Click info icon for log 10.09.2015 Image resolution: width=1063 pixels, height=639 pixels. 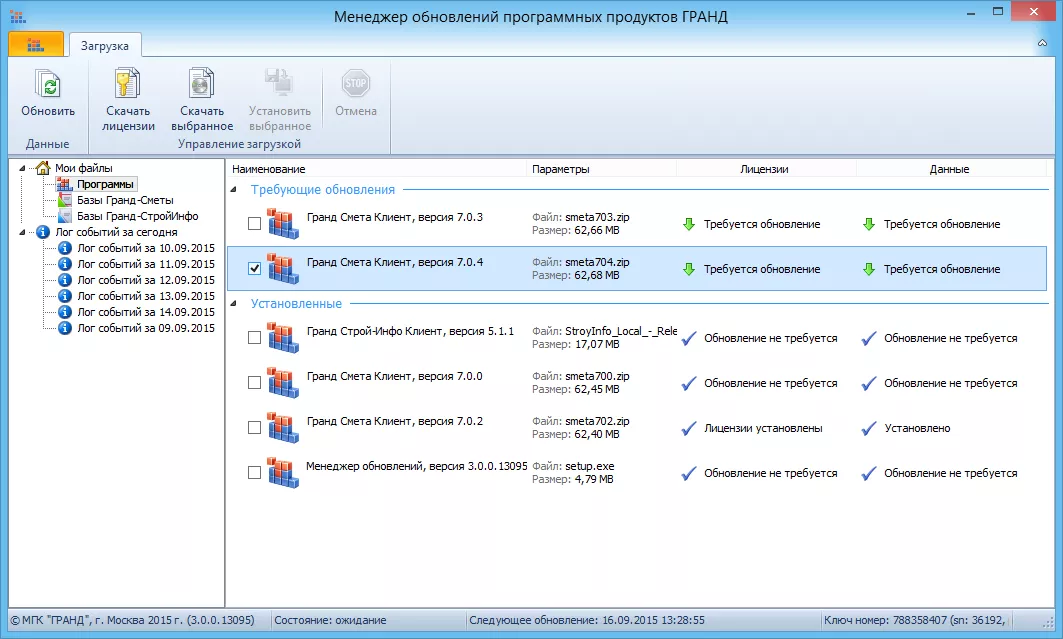coord(64,248)
